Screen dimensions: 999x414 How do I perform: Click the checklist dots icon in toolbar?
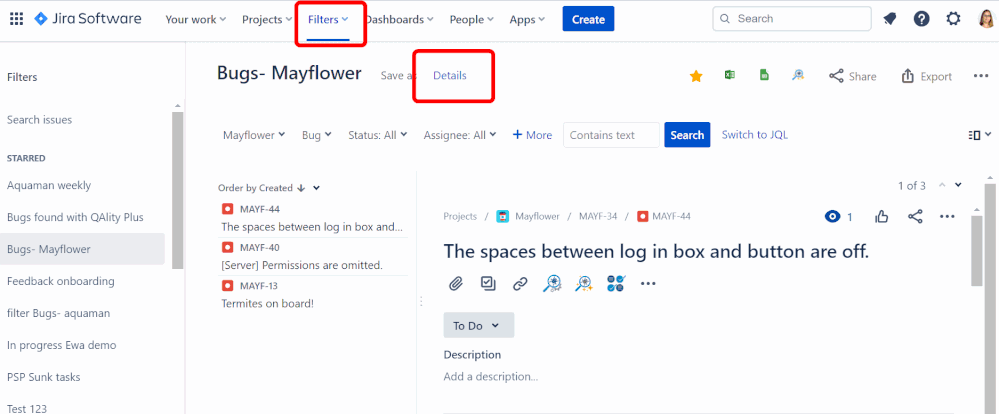coord(616,283)
